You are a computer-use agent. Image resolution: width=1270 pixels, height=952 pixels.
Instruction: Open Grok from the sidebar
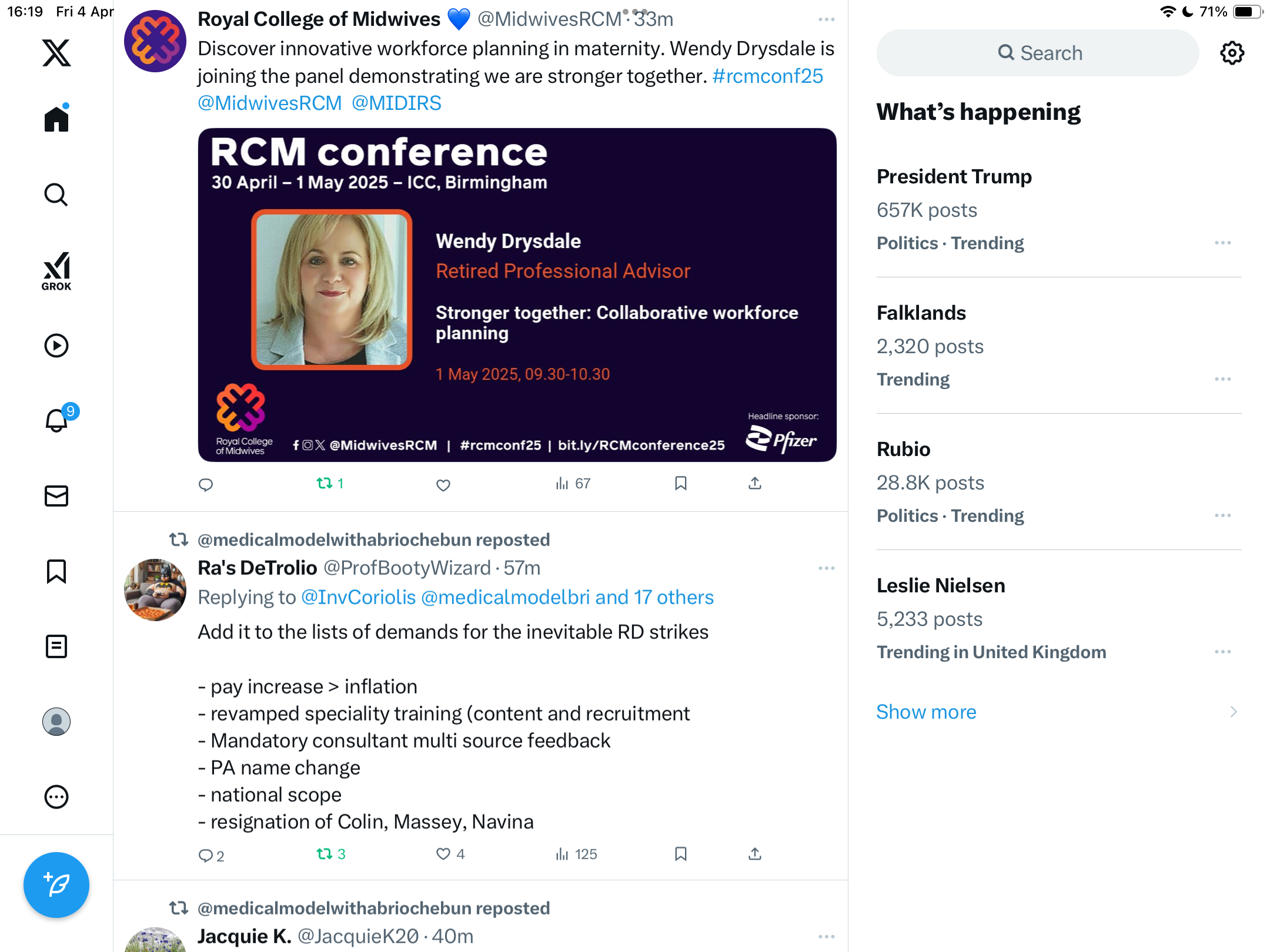point(56,271)
